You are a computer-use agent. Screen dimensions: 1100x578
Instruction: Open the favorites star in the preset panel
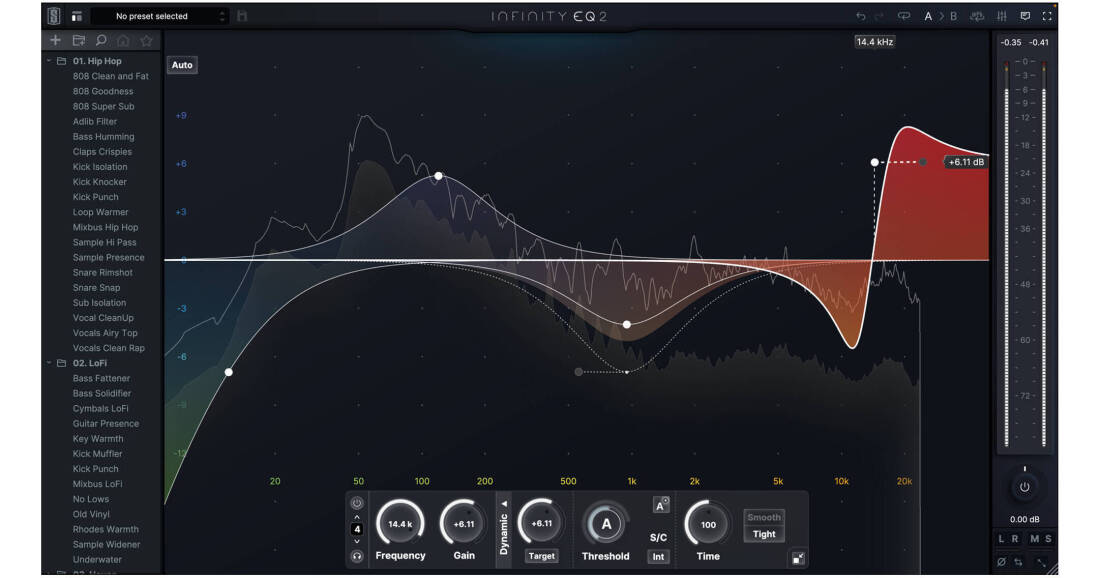pos(145,40)
